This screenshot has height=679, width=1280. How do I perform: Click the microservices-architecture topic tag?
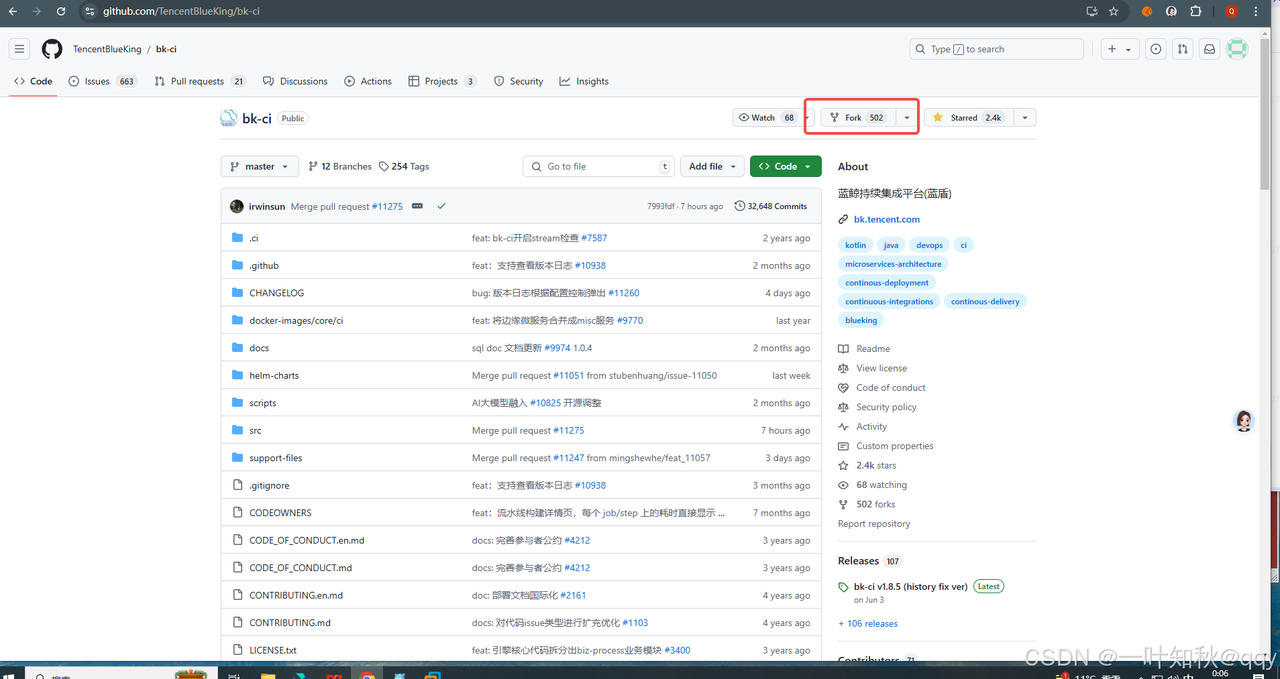pyautogui.click(x=893, y=264)
